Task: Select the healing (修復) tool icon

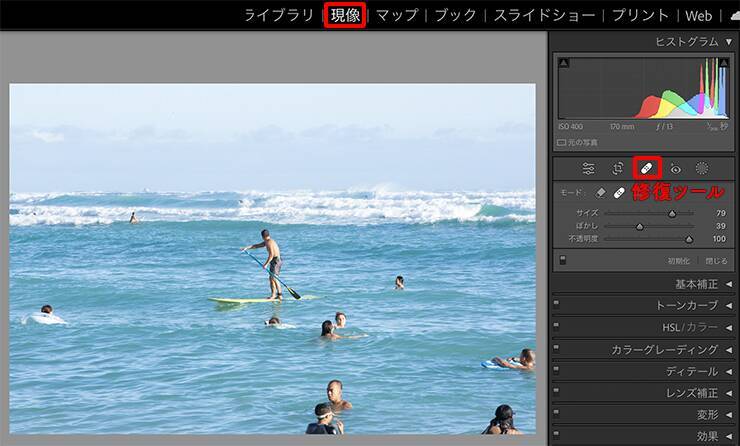Action: tap(646, 168)
